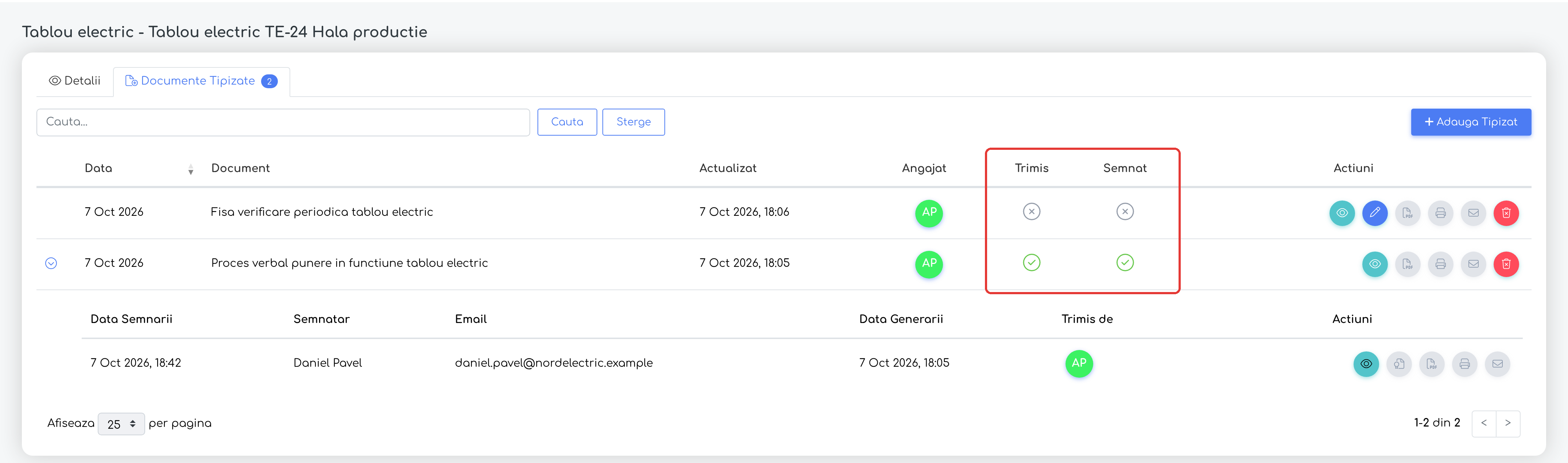This screenshot has width=1568, height=463.
Task: Focus the Cauta search input field
Action: coord(283,122)
